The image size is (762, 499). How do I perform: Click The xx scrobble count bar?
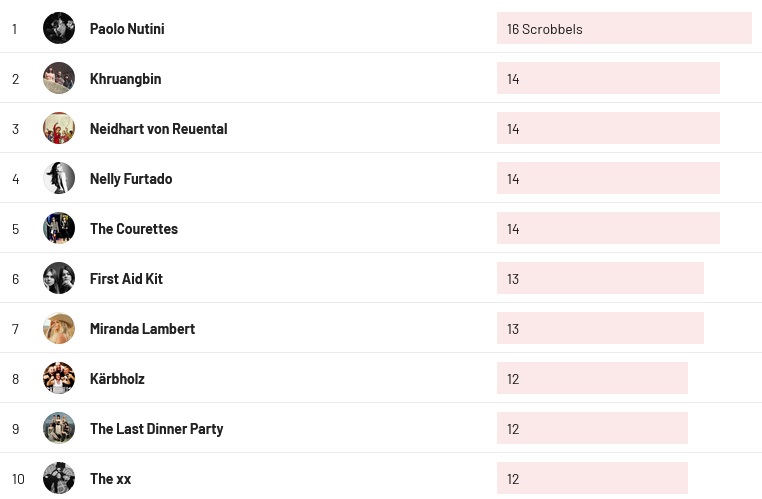(592, 478)
